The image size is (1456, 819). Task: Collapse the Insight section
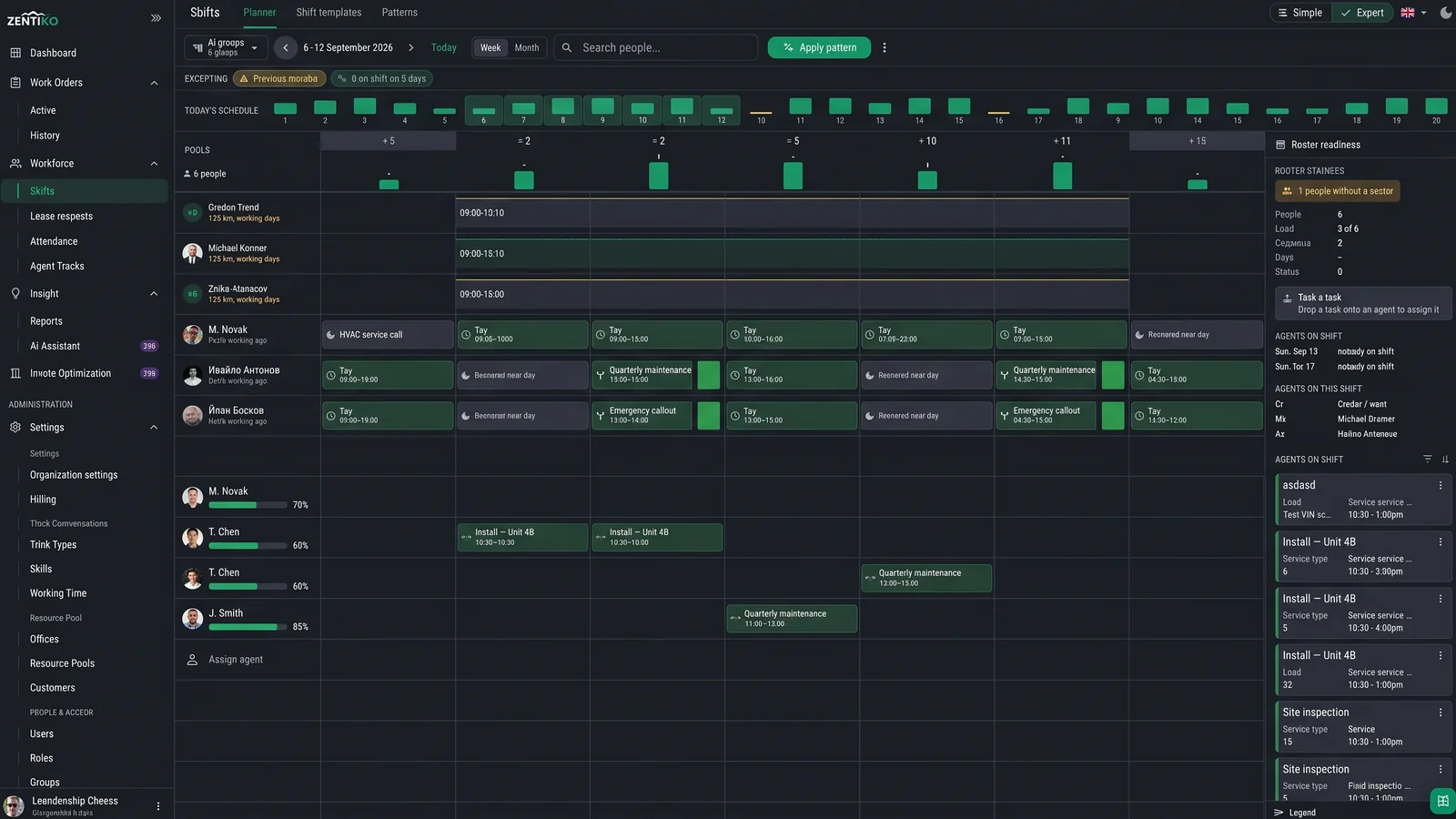[154, 294]
